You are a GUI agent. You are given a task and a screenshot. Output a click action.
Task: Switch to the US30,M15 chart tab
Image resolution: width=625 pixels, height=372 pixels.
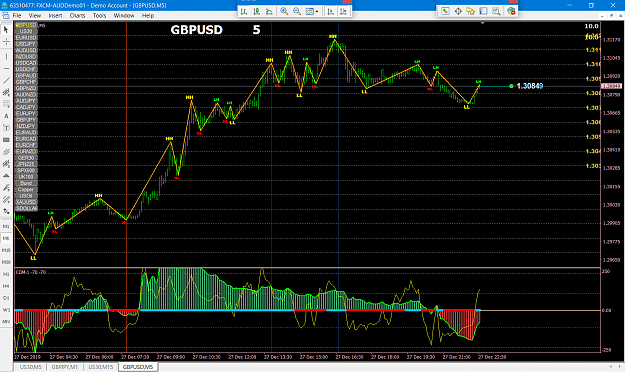click(100, 367)
